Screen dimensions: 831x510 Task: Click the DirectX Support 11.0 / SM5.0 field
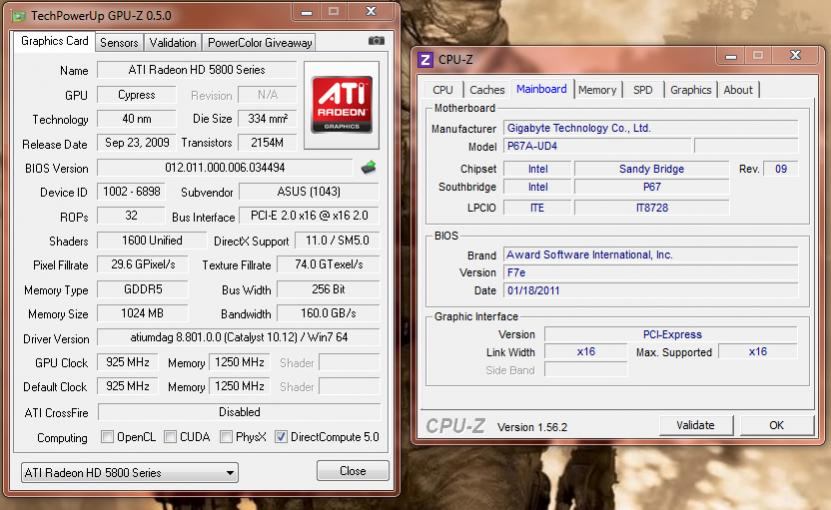click(x=337, y=241)
